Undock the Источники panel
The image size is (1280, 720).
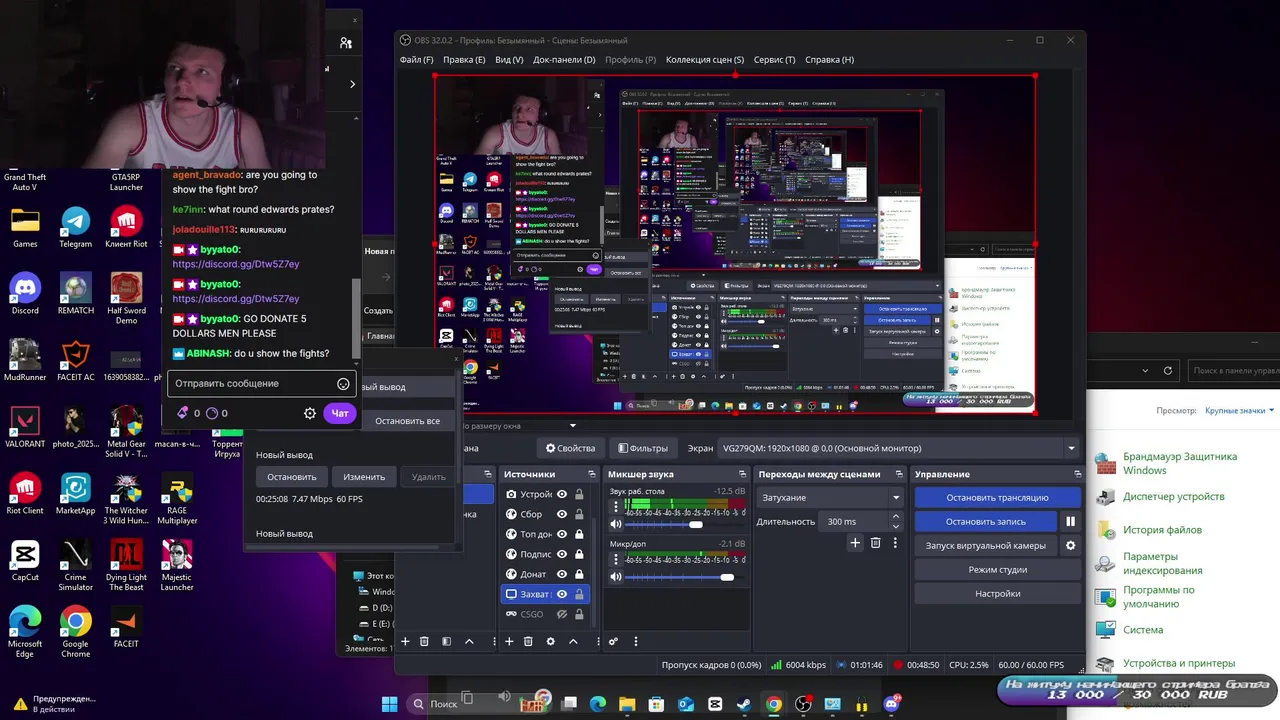click(592, 474)
